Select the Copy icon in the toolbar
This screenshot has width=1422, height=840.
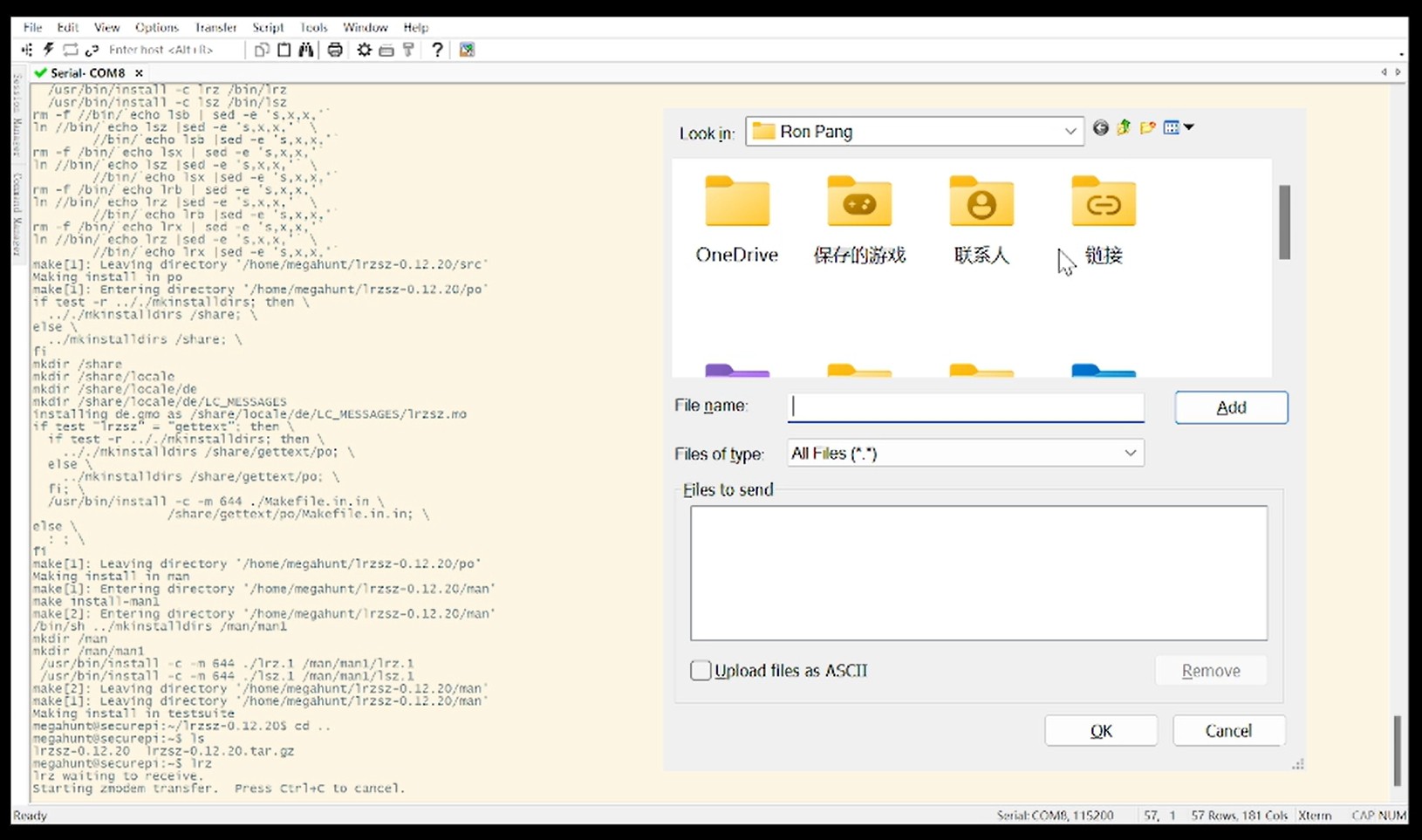(262, 50)
